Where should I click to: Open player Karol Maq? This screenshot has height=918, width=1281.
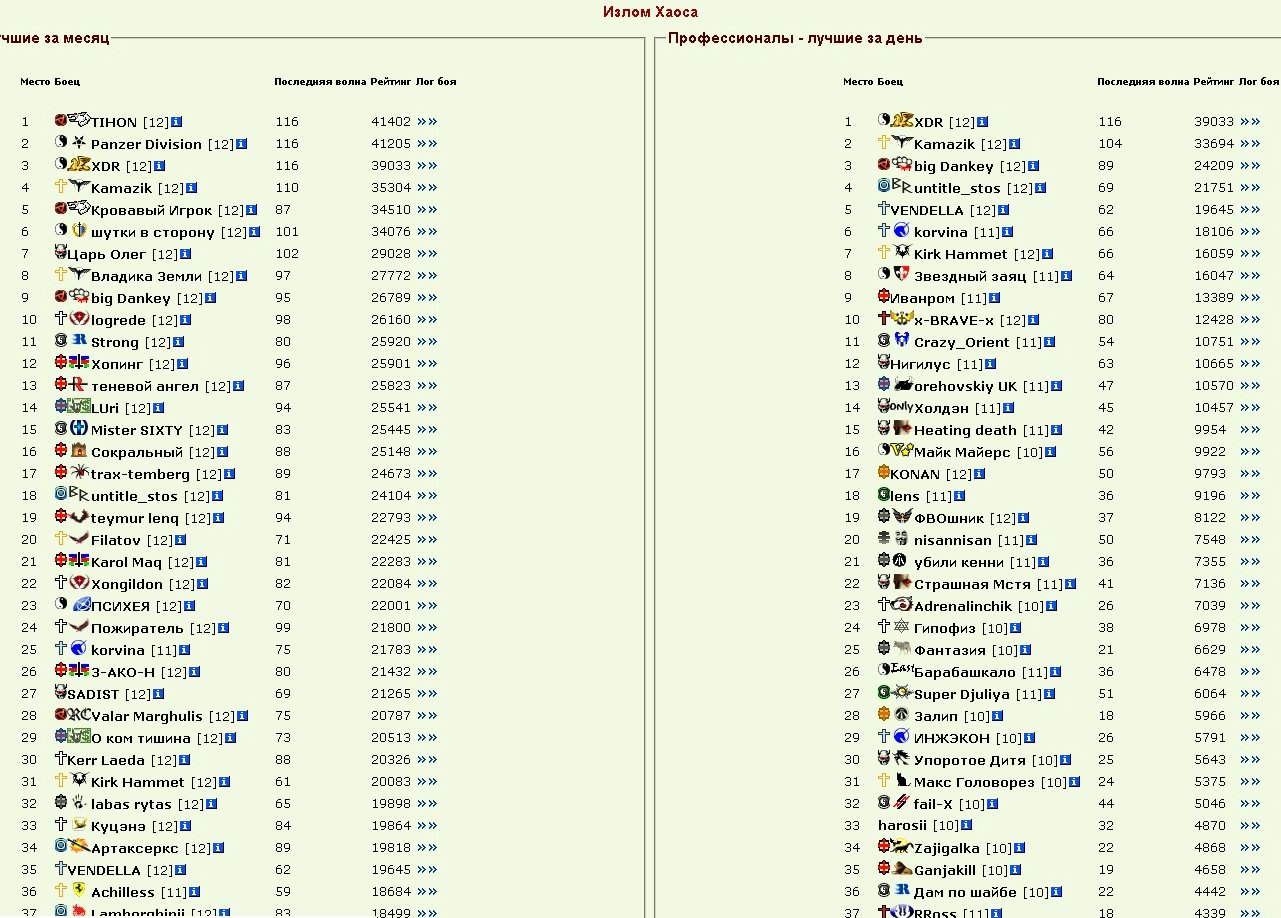126,562
